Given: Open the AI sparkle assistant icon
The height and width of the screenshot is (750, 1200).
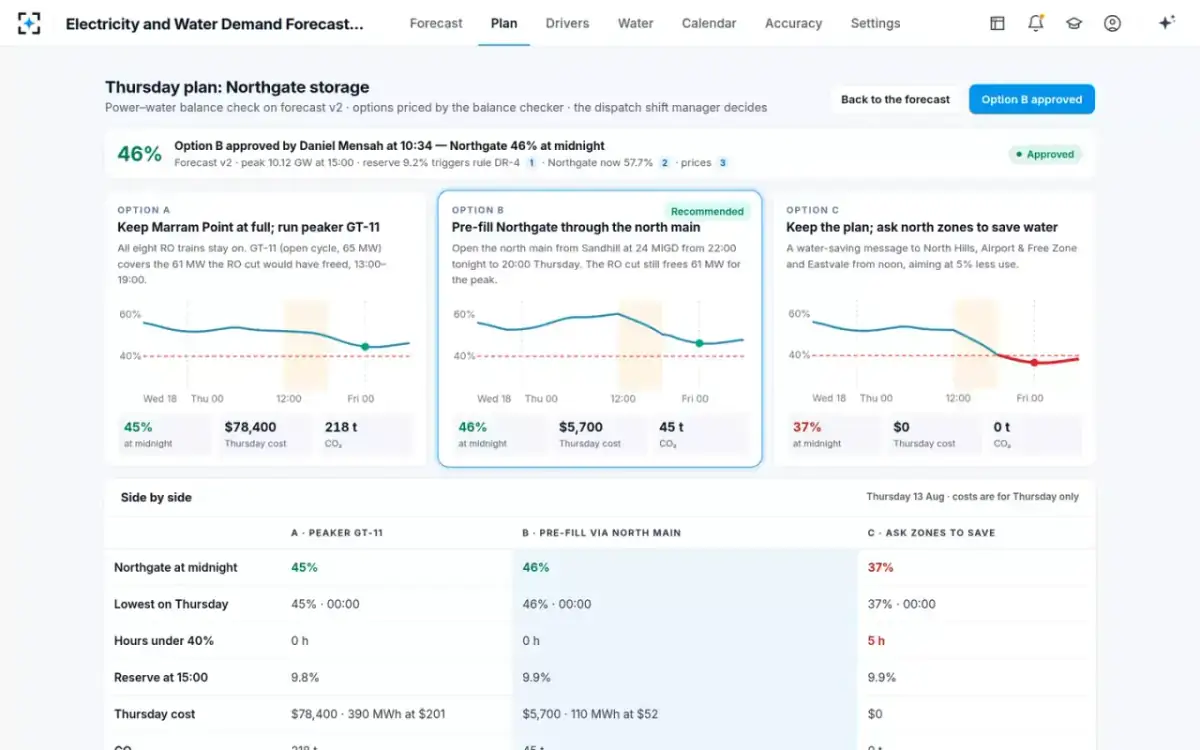Looking at the screenshot, I should [x=1166, y=23].
